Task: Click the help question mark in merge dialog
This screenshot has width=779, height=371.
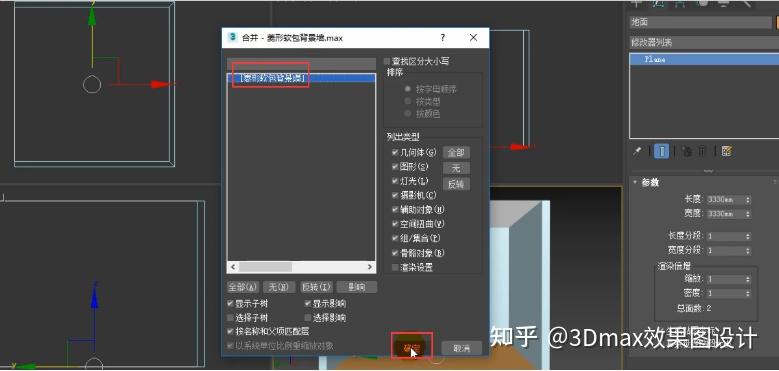Action: (443, 38)
